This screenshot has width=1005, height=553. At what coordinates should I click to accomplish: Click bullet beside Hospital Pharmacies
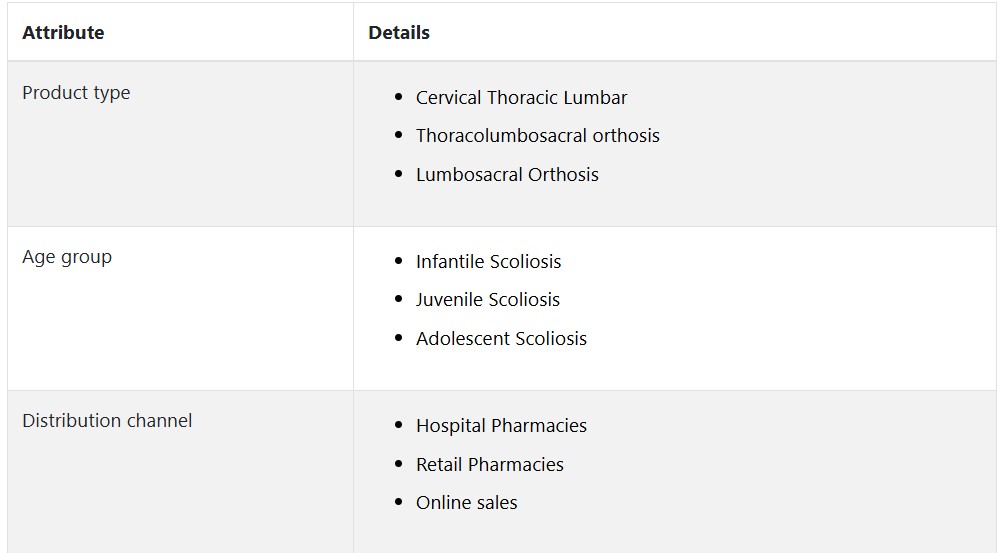coord(399,425)
